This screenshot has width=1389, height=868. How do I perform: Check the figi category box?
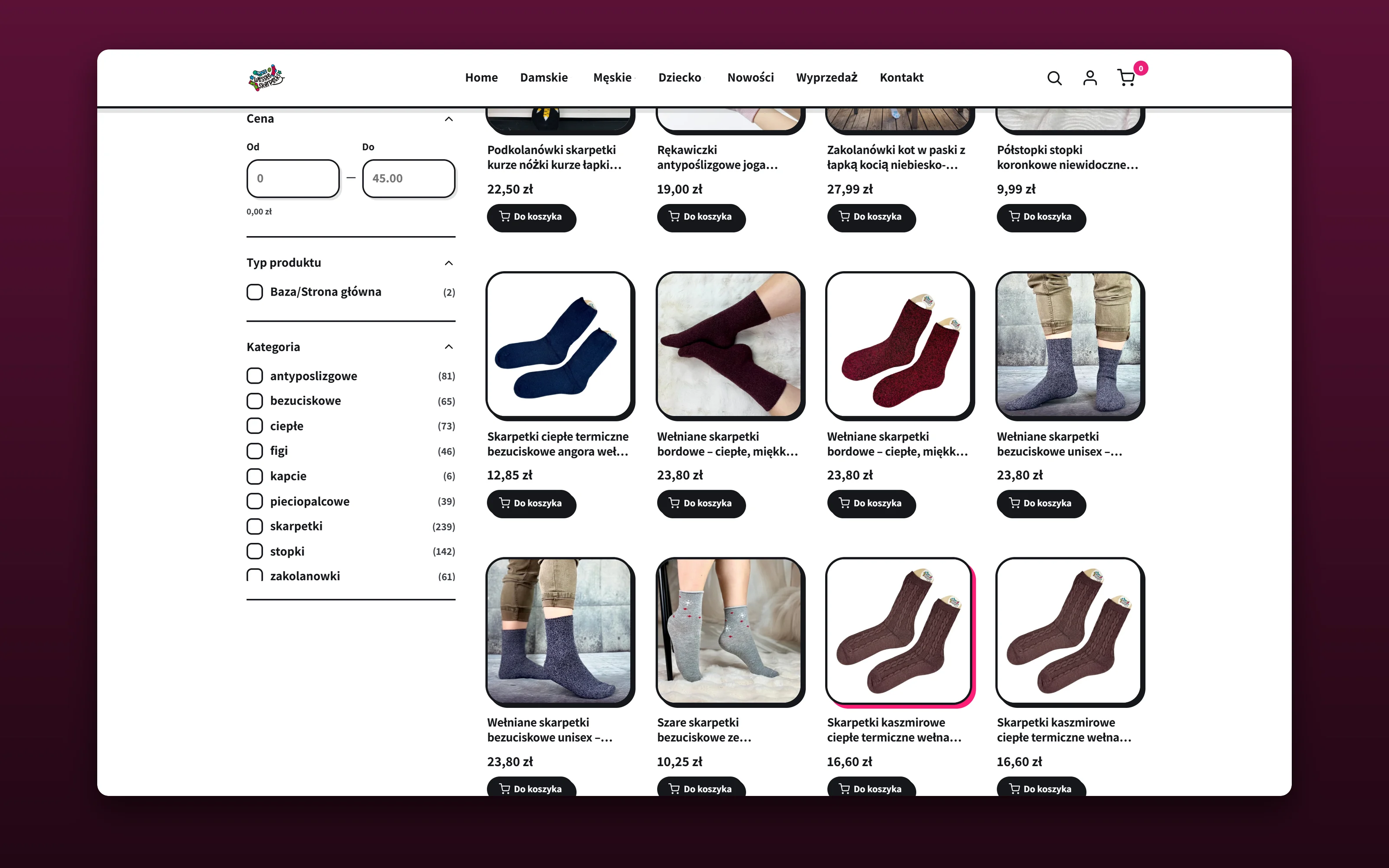(x=255, y=450)
